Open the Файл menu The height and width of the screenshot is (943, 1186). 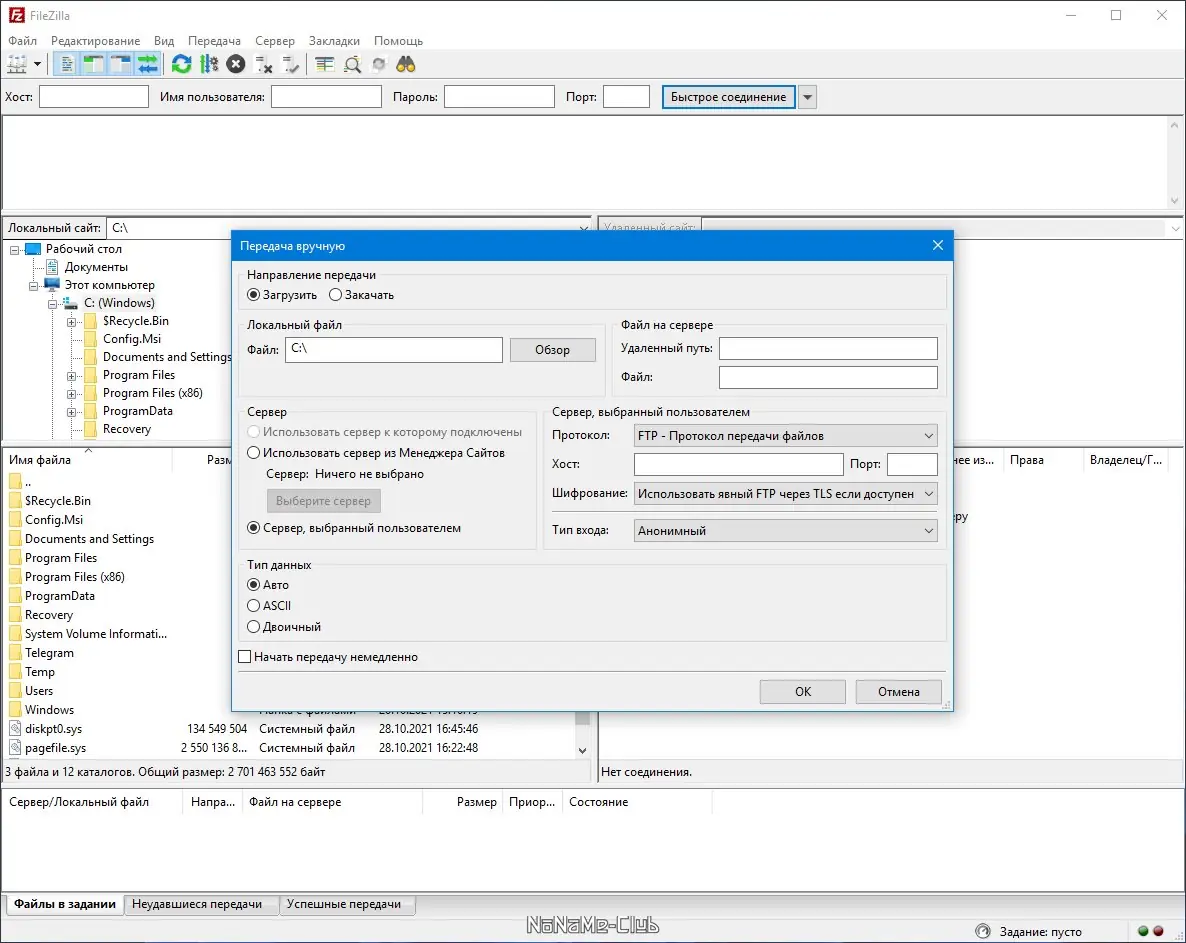point(23,41)
